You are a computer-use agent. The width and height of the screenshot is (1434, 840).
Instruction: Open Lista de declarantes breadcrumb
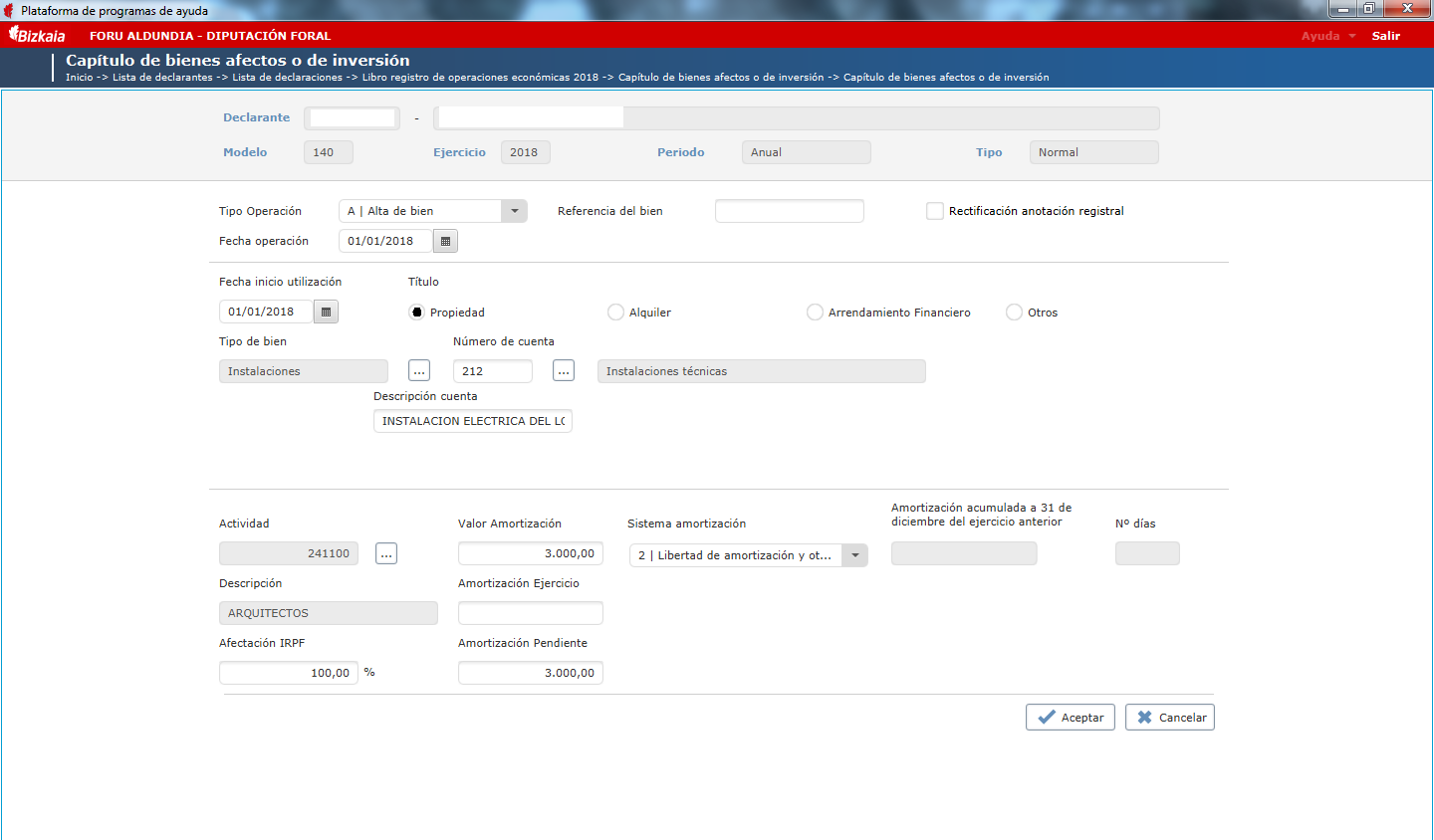162,78
